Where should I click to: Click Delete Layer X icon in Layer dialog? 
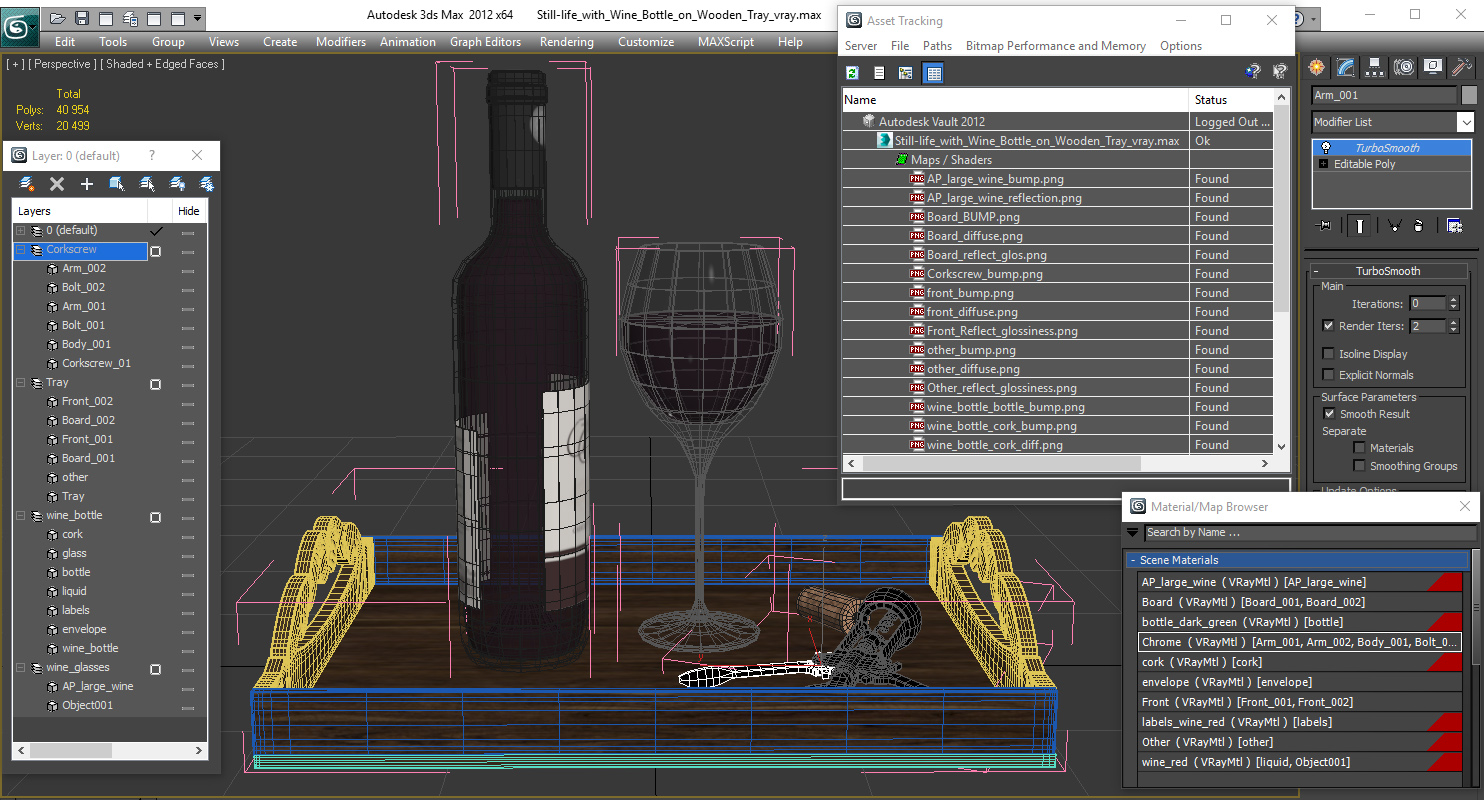(x=57, y=184)
